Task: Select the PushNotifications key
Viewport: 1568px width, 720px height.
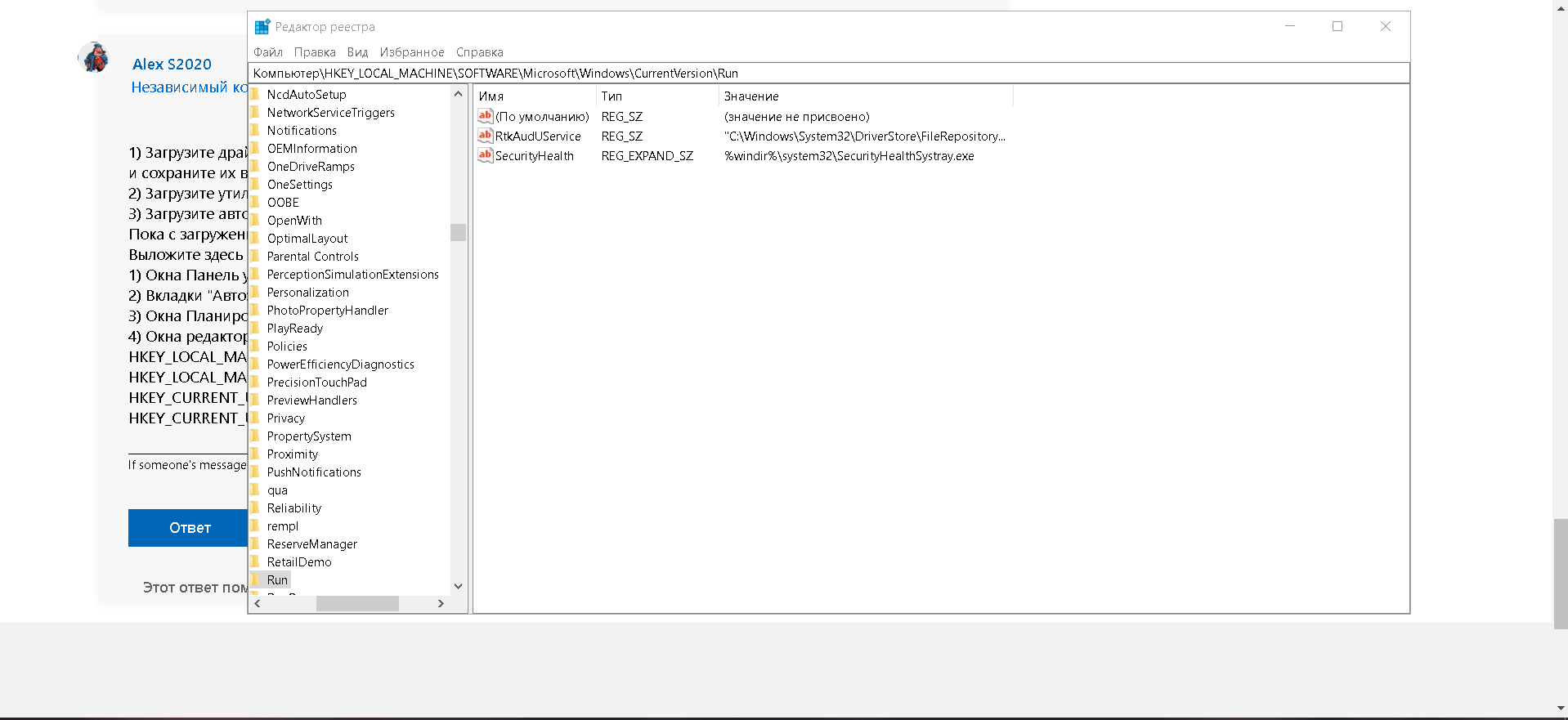Action: point(314,472)
